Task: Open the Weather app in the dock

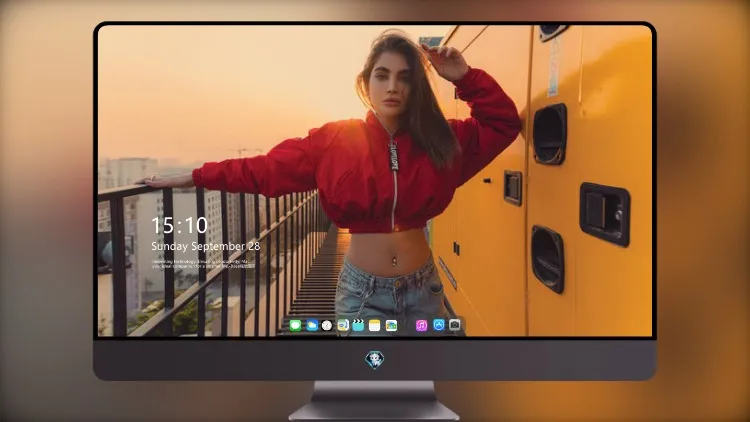Action: [x=312, y=325]
